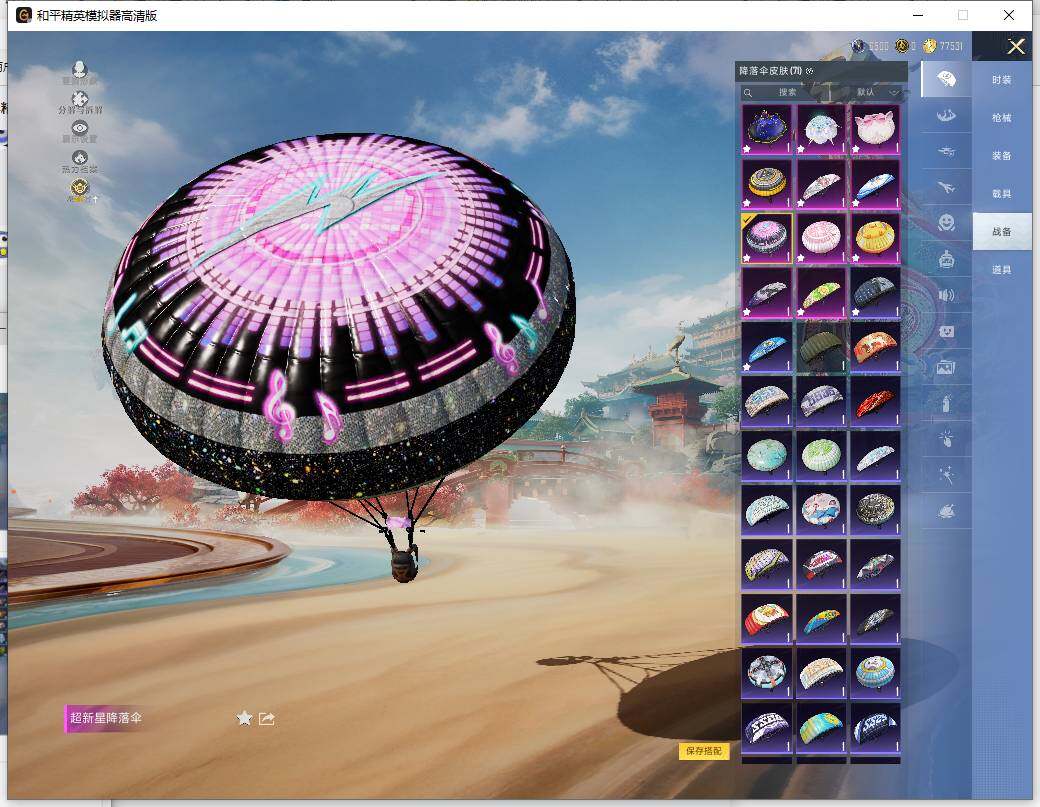Open the speaker voice pack category
Image resolution: width=1040 pixels, height=807 pixels.
click(946, 295)
